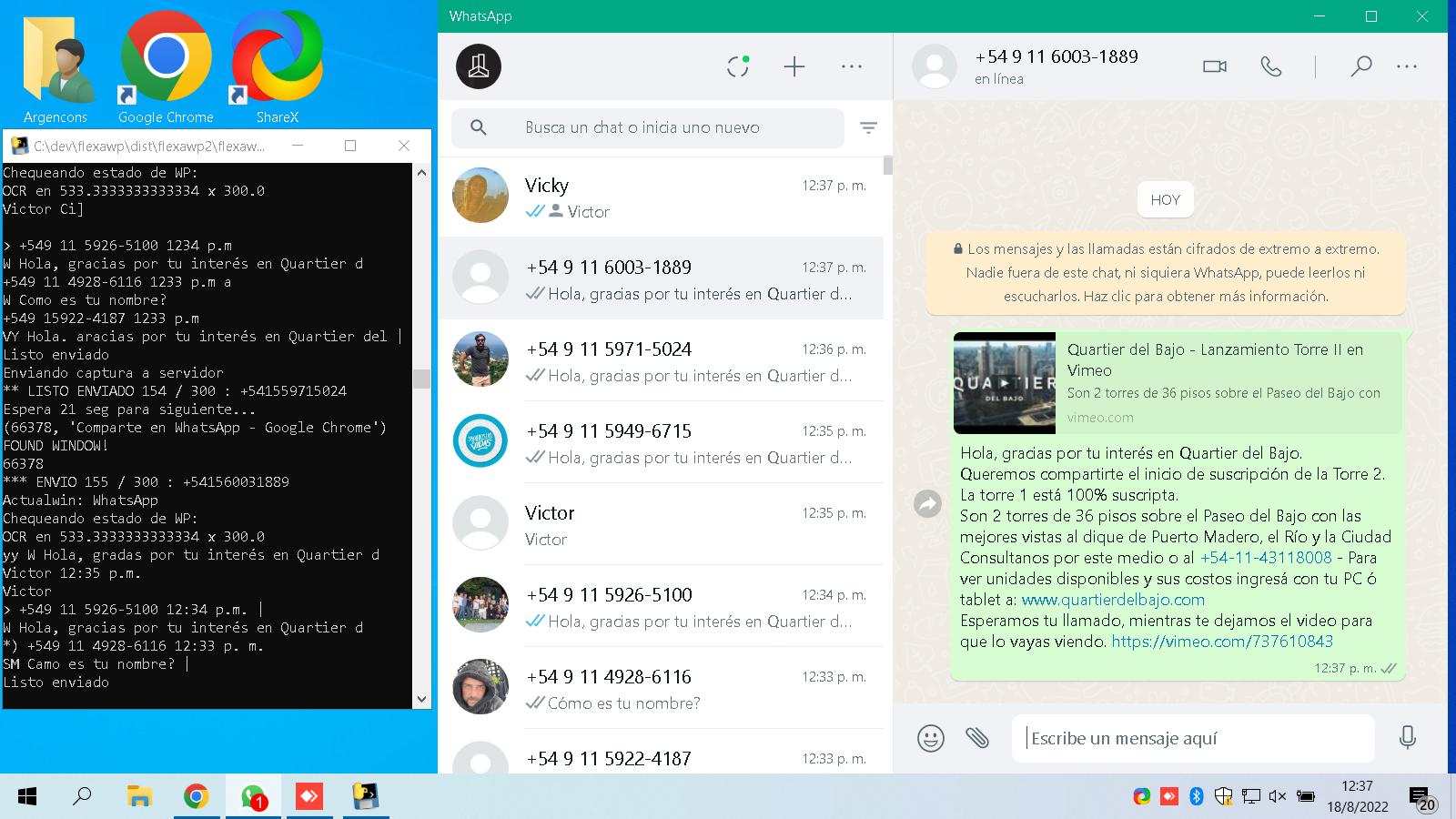Switch to Chrome in the taskbar
This screenshot has width=1456, height=819.
pyautogui.click(x=196, y=797)
